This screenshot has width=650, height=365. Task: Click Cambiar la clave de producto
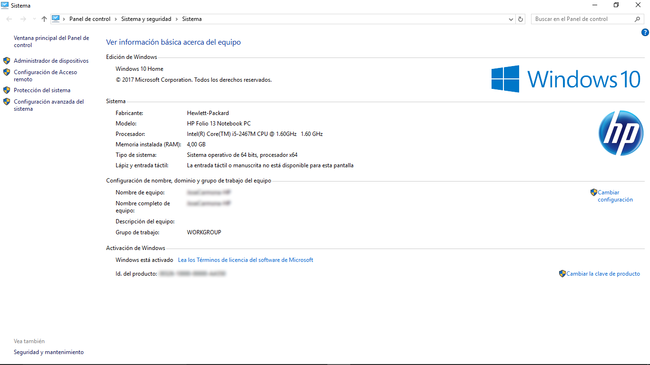(x=603, y=274)
